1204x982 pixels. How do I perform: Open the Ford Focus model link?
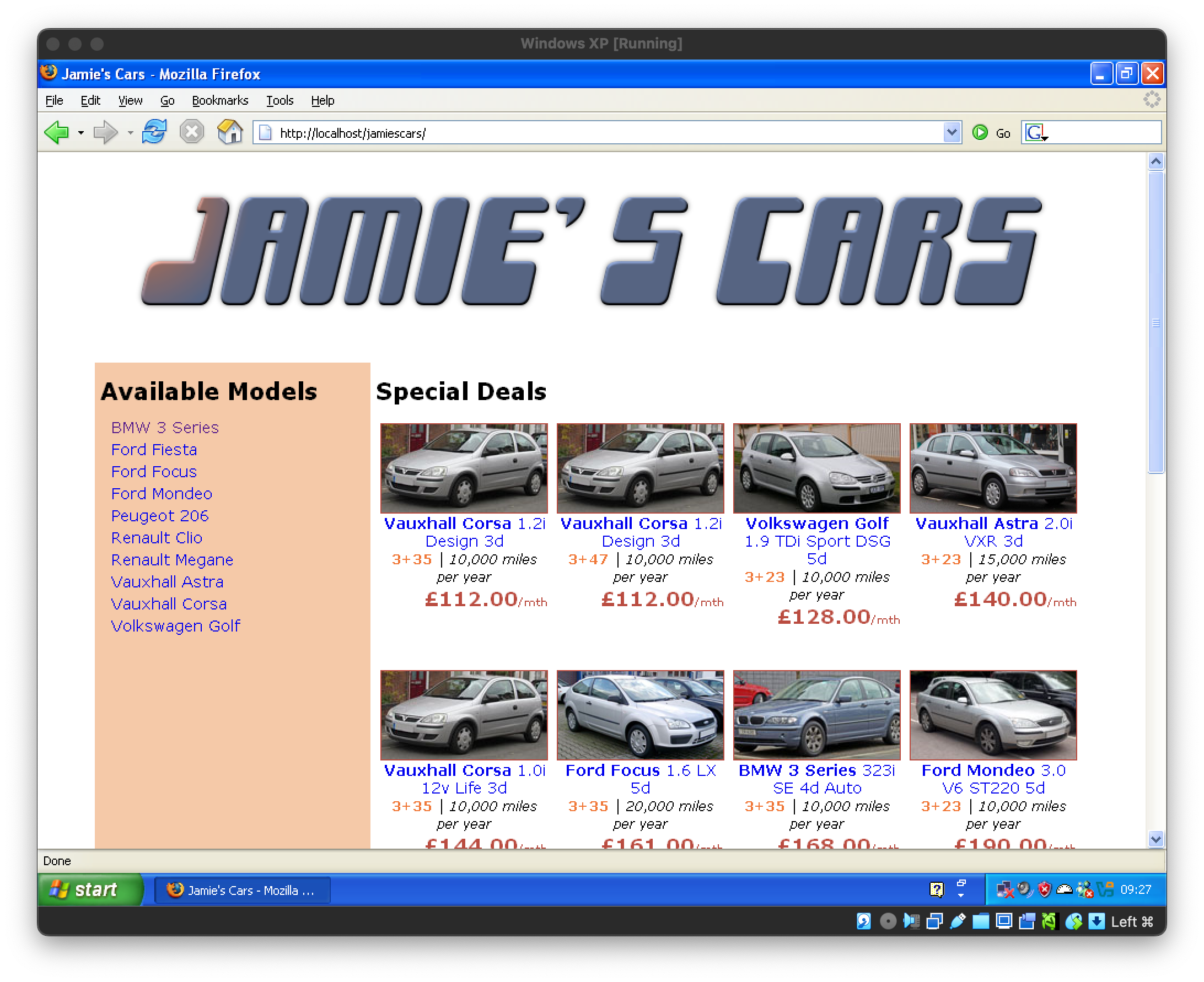pyautogui.click(x=154, y=472)
